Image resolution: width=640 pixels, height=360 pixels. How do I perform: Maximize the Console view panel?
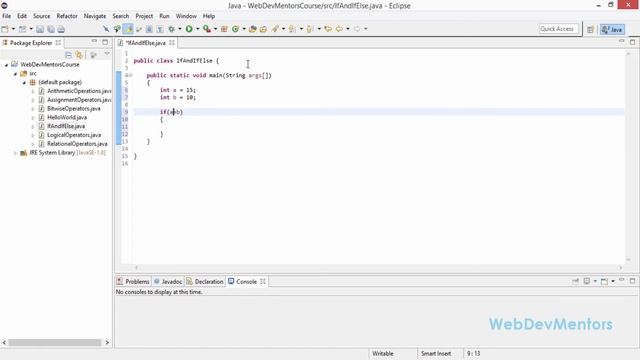pyautogui.click(x=633, y=281)
